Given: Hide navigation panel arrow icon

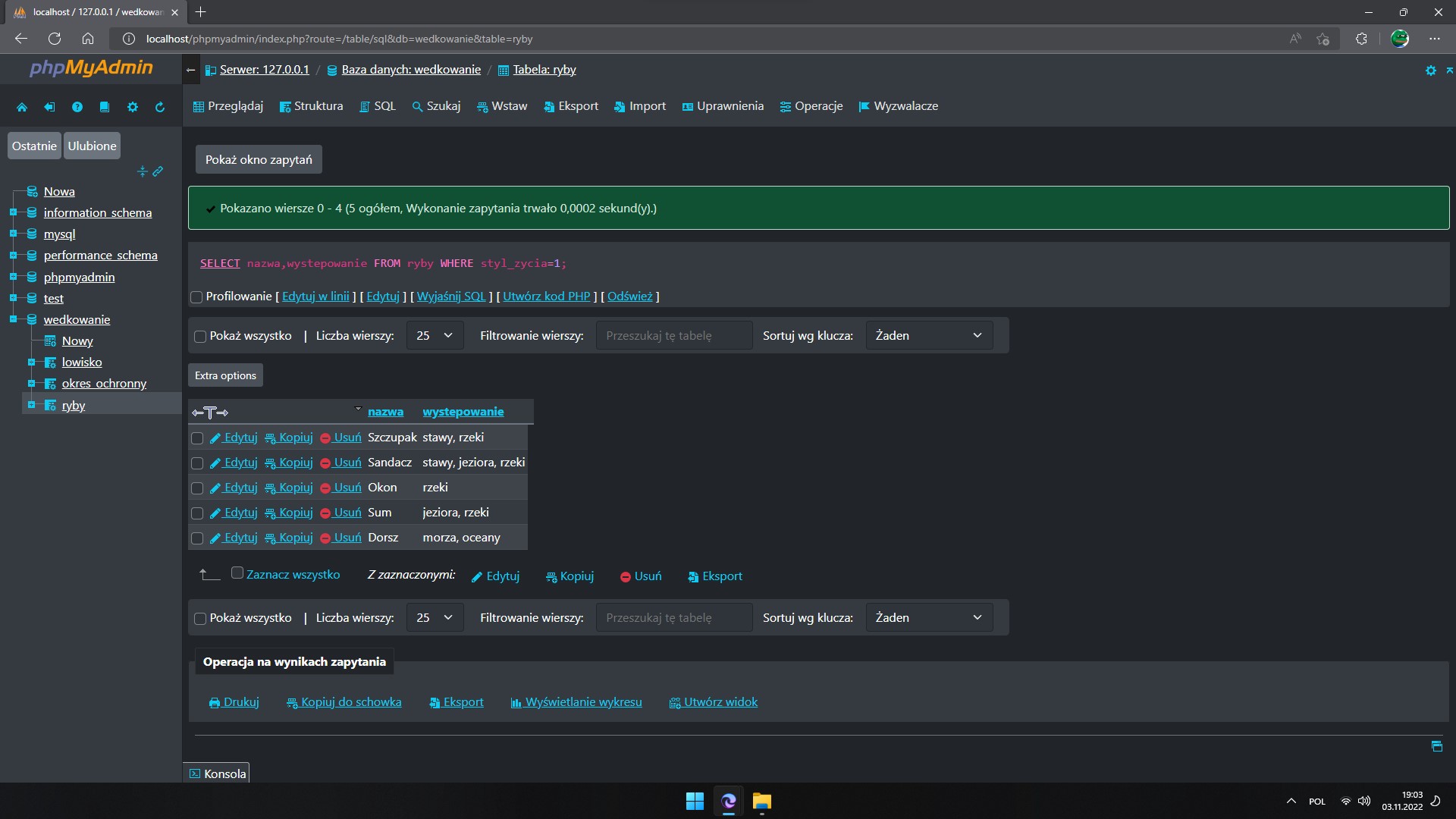Looking at the screenshot, I should tap(191, 70).
